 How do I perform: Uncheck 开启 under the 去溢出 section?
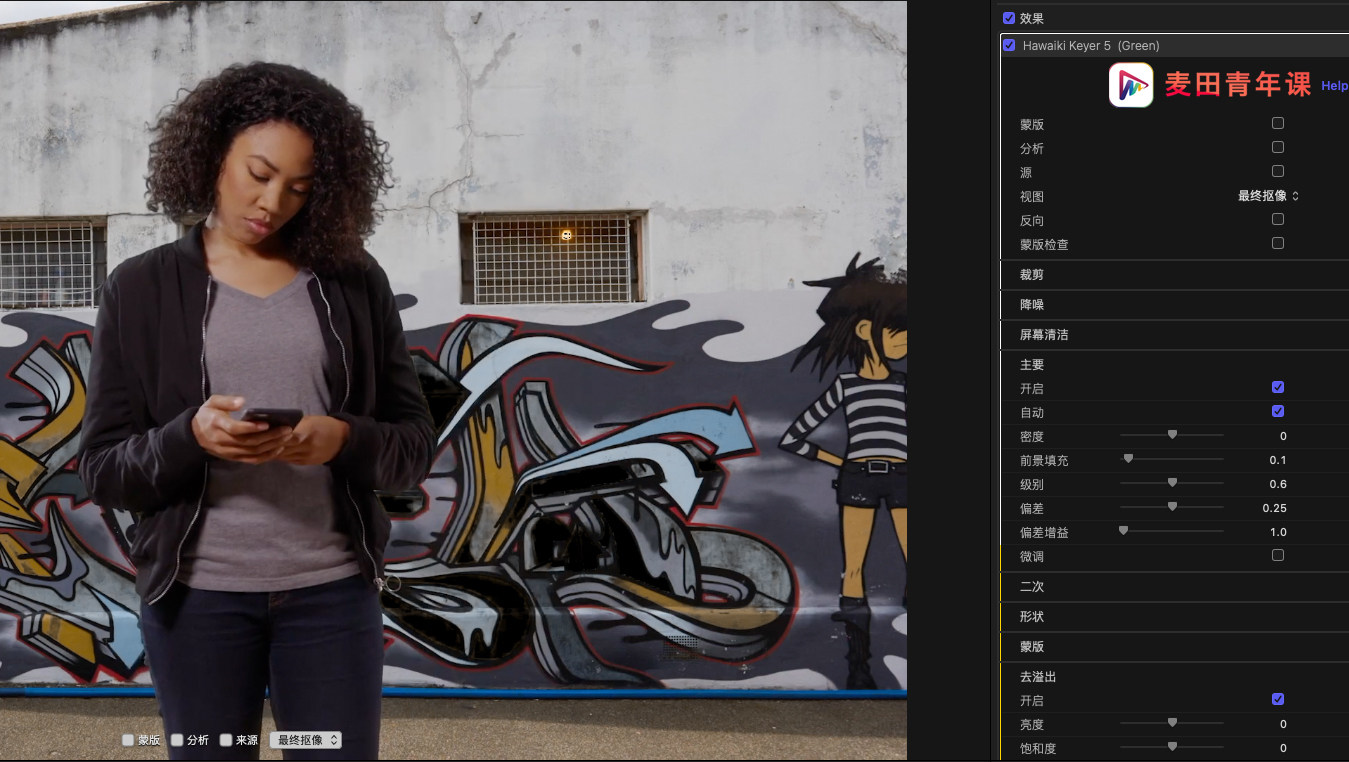tap(1278, 699)
